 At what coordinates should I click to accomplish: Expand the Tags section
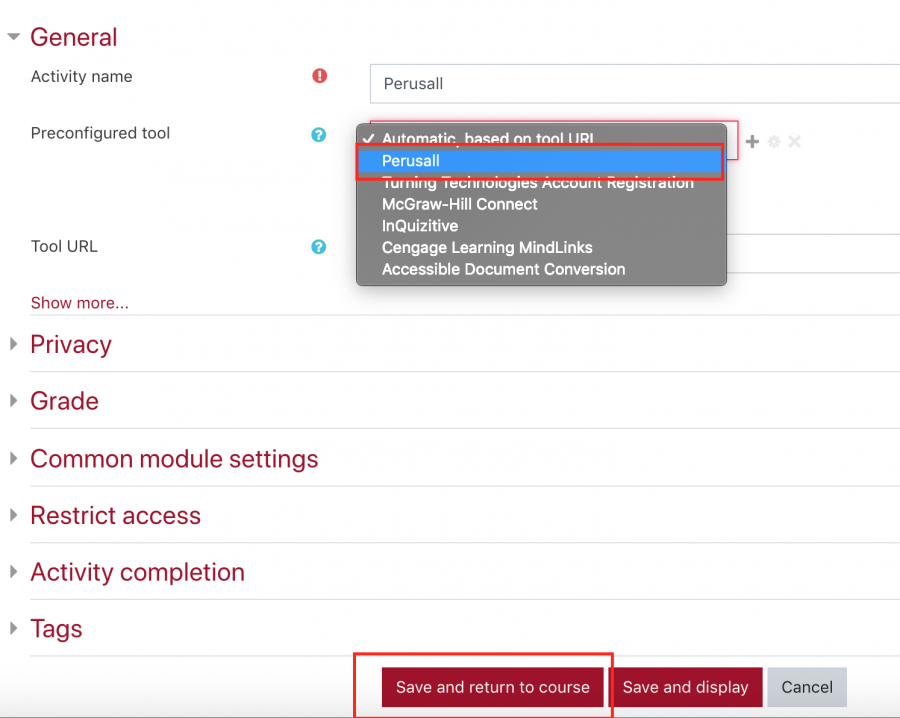tap(14, 628)
